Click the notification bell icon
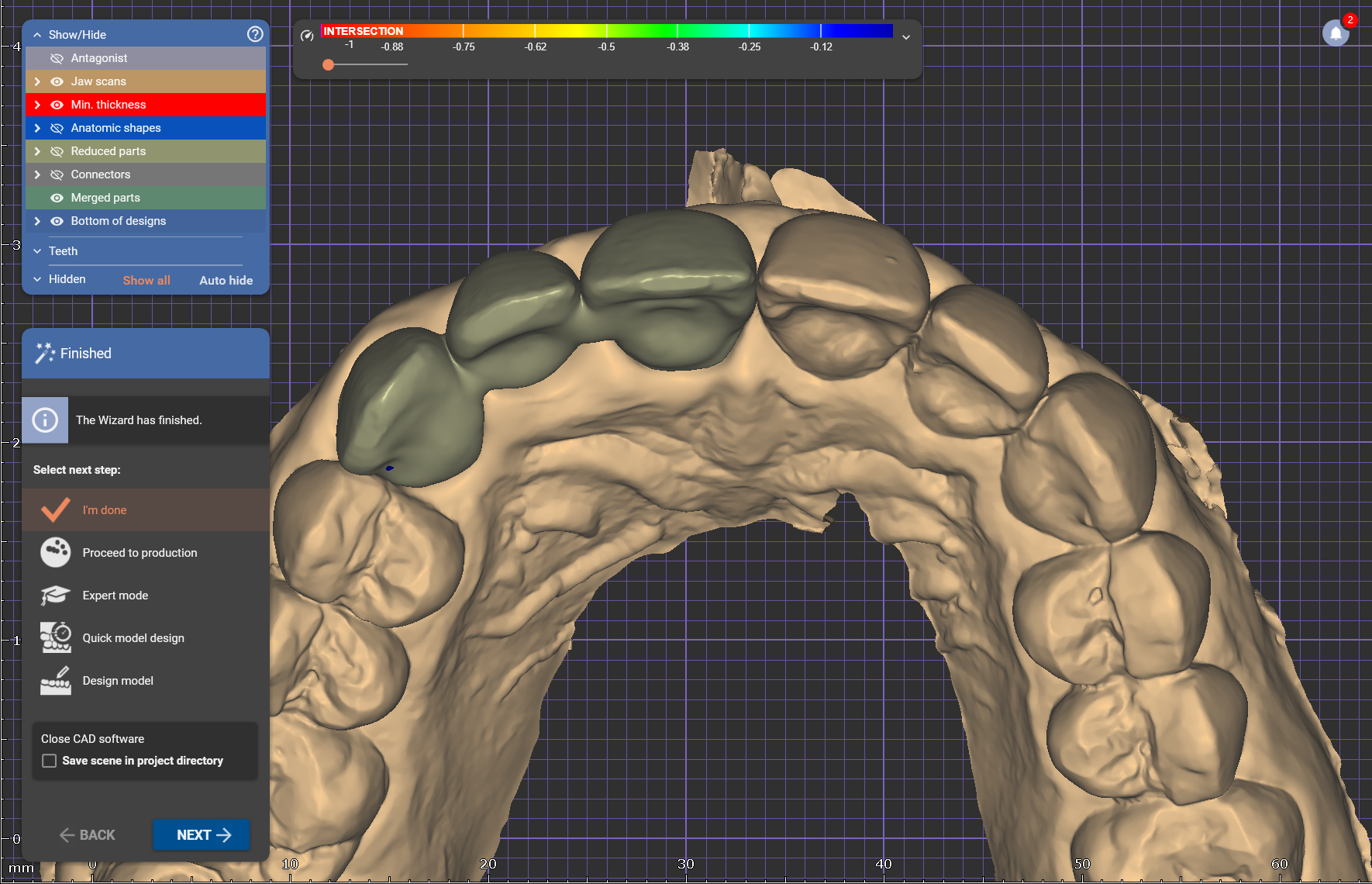The image size is (1372, 884). pos(1336,33)
